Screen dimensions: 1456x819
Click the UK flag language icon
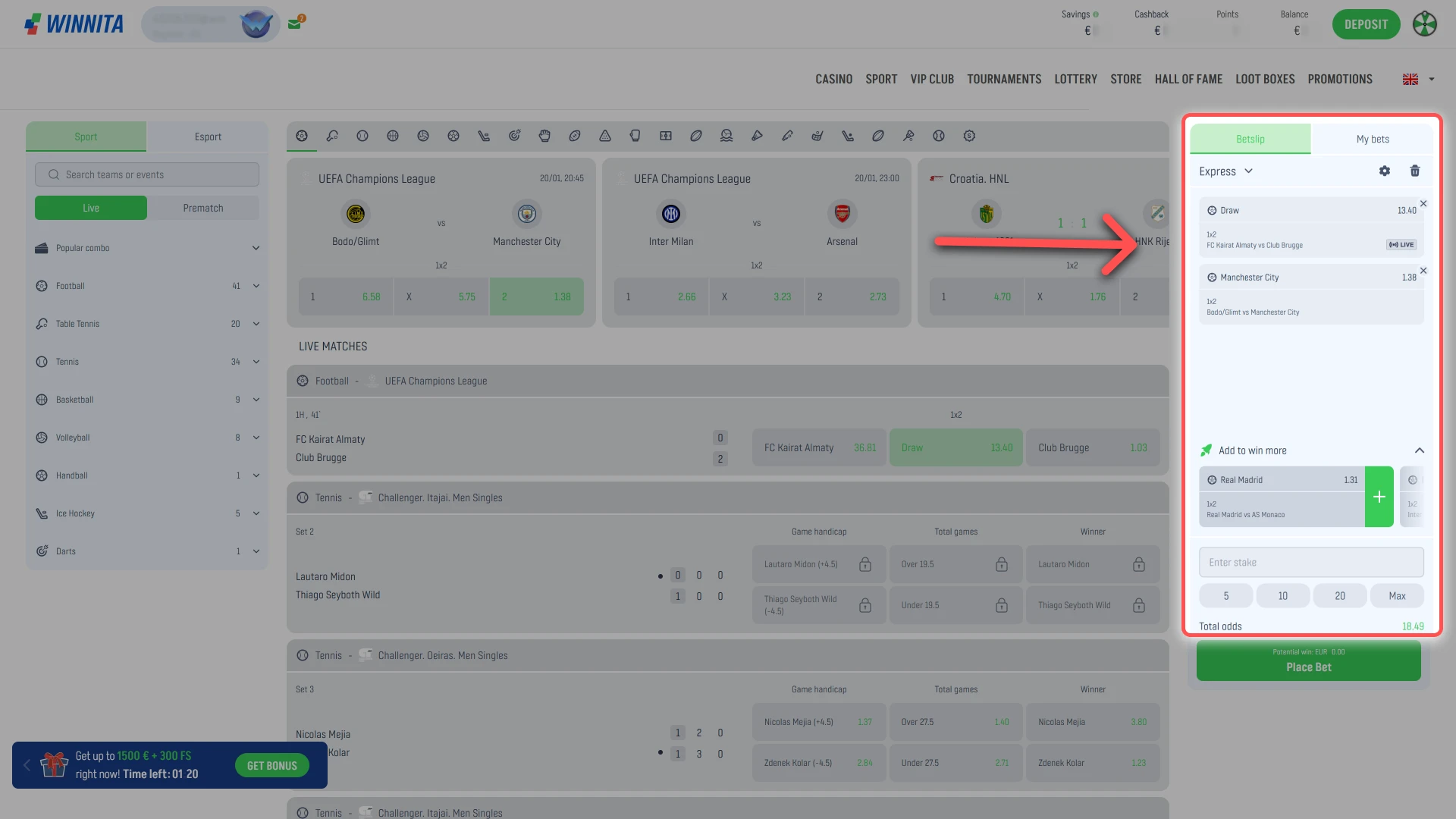click(x=1410, y=79)
